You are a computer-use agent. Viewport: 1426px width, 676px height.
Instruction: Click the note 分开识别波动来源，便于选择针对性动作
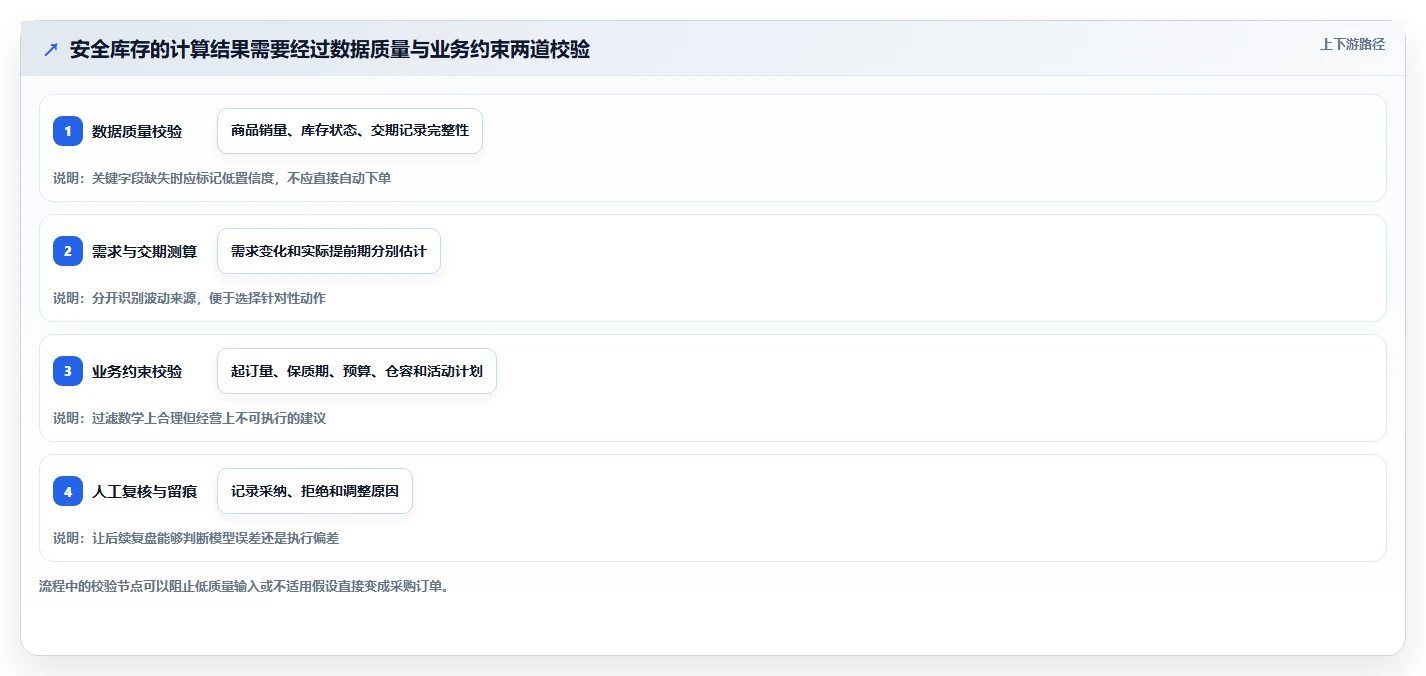(208, 298)
